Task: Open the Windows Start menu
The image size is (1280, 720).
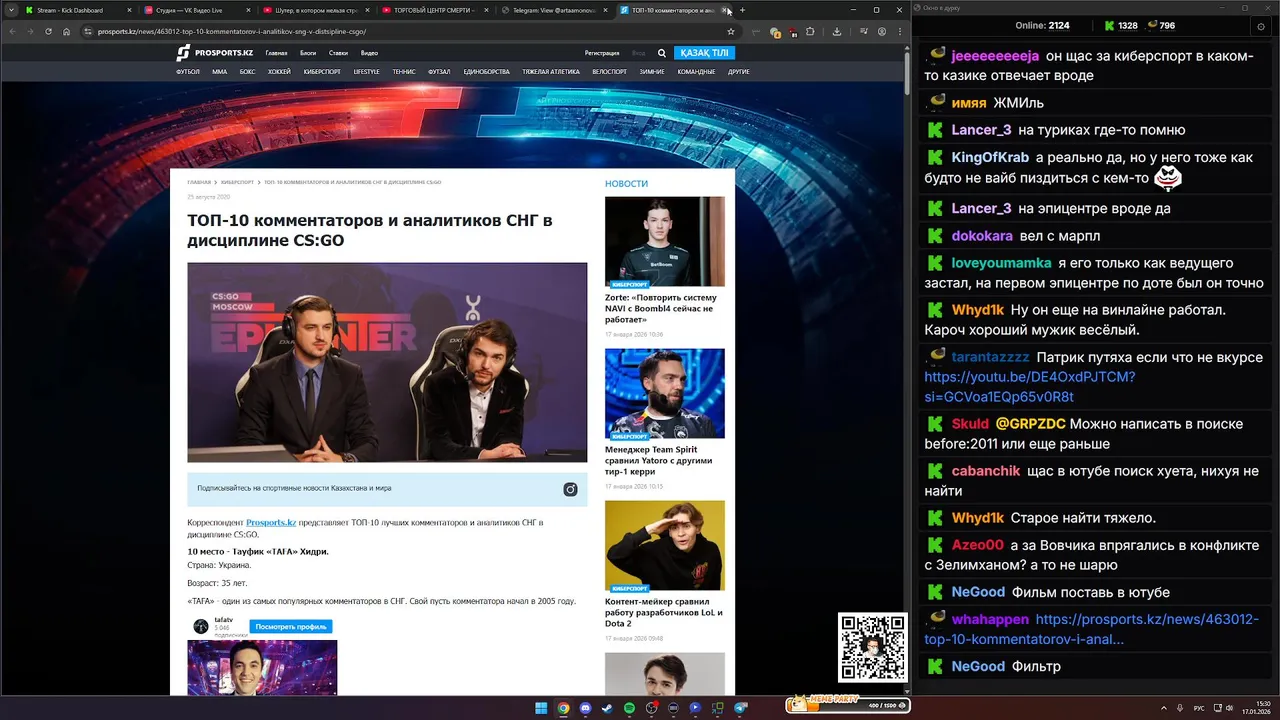Action: pos(541,708)
